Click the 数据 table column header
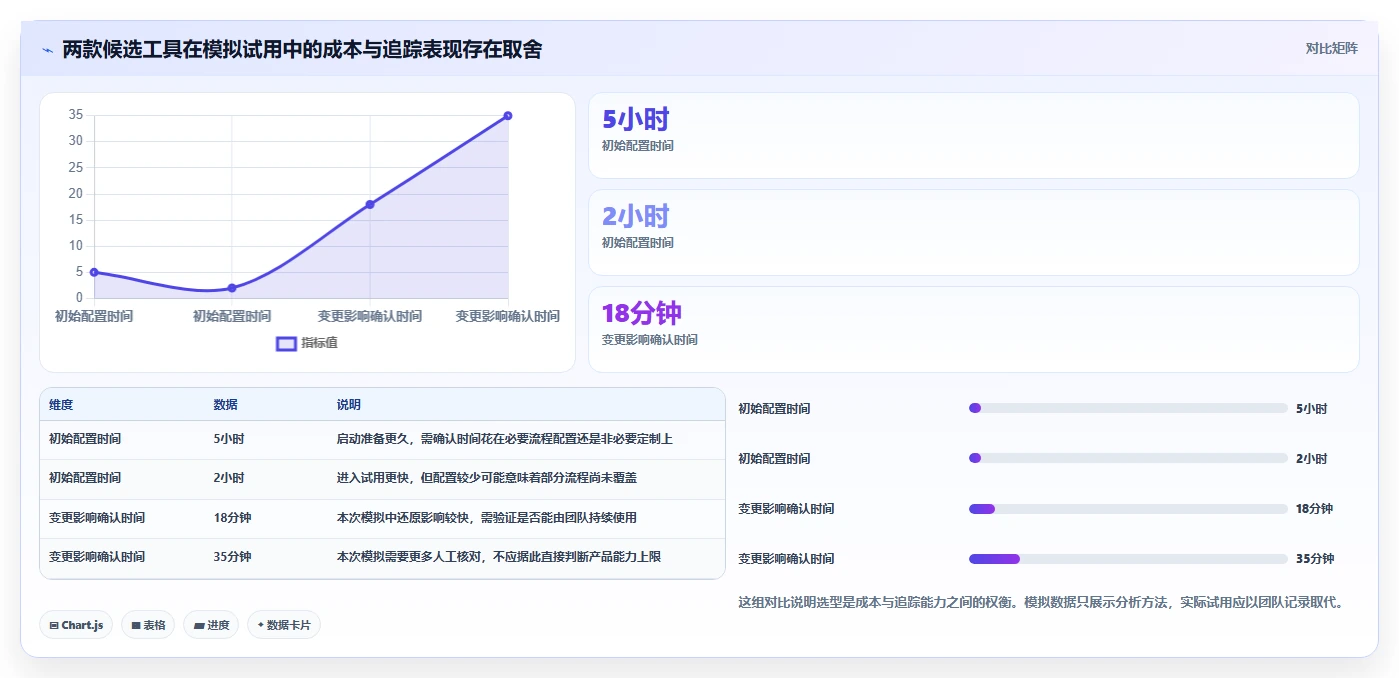The width and height of the screenshot is (1399, 678). click(x=225, y=405)
